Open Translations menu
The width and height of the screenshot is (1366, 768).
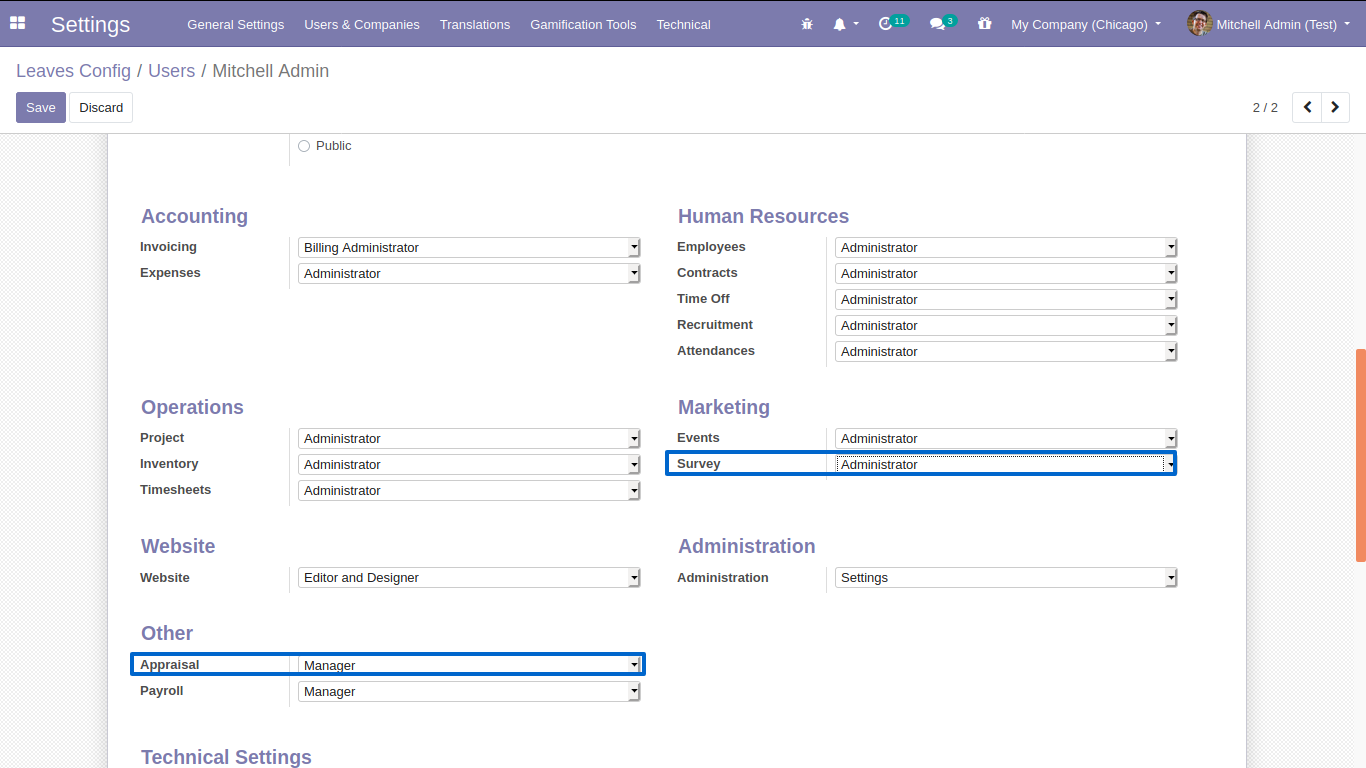pyautogui.click(x=475, y=24)
